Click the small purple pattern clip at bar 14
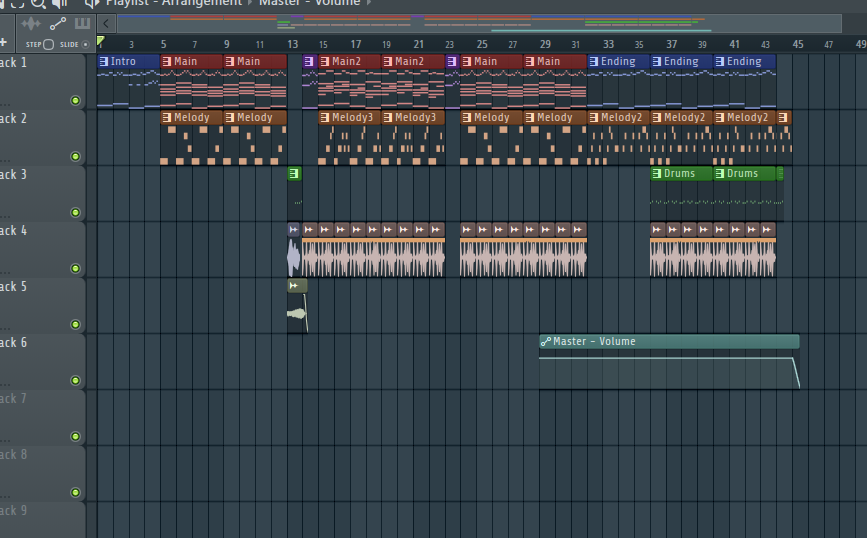This screenshot has height=538, width=867. click(x=309, y=61)
